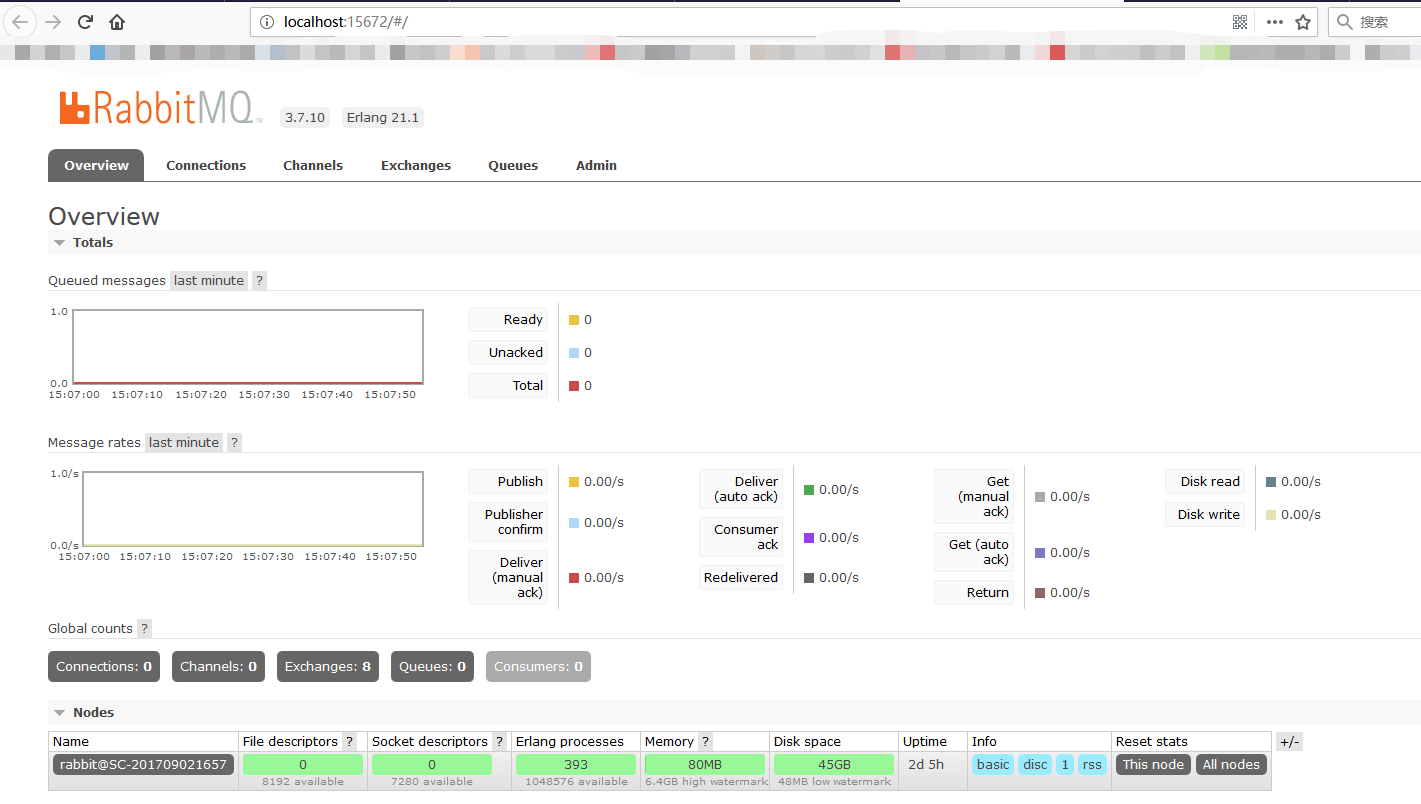Switch to the Connections tab
Viewport: 1421px width, 804px height.
tap(206, 166)
